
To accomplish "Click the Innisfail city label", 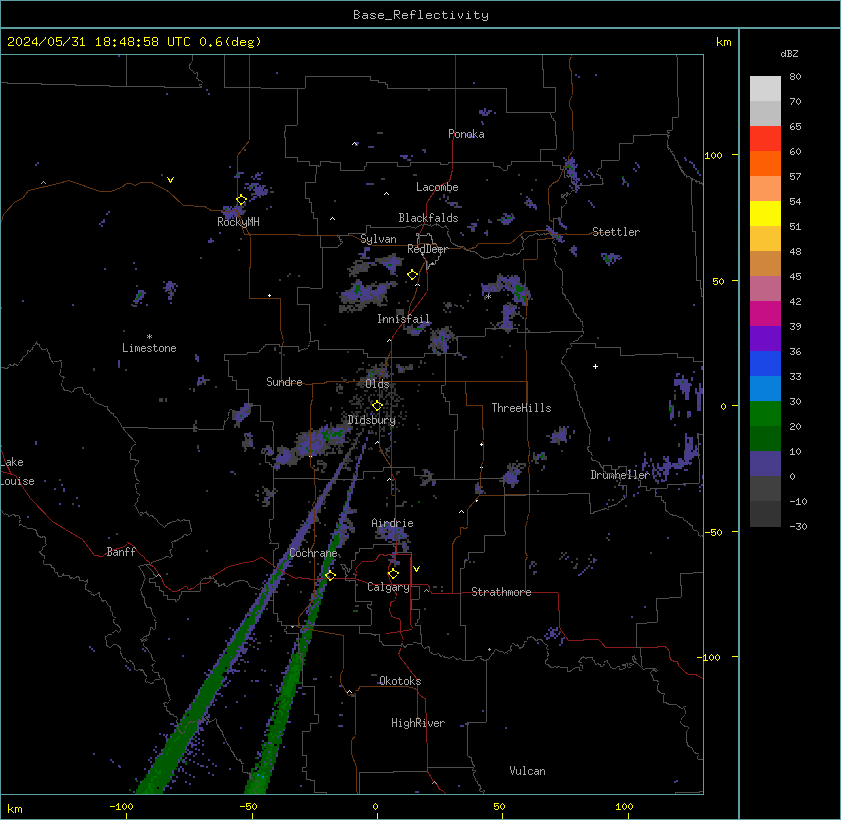I will [403, 319].
